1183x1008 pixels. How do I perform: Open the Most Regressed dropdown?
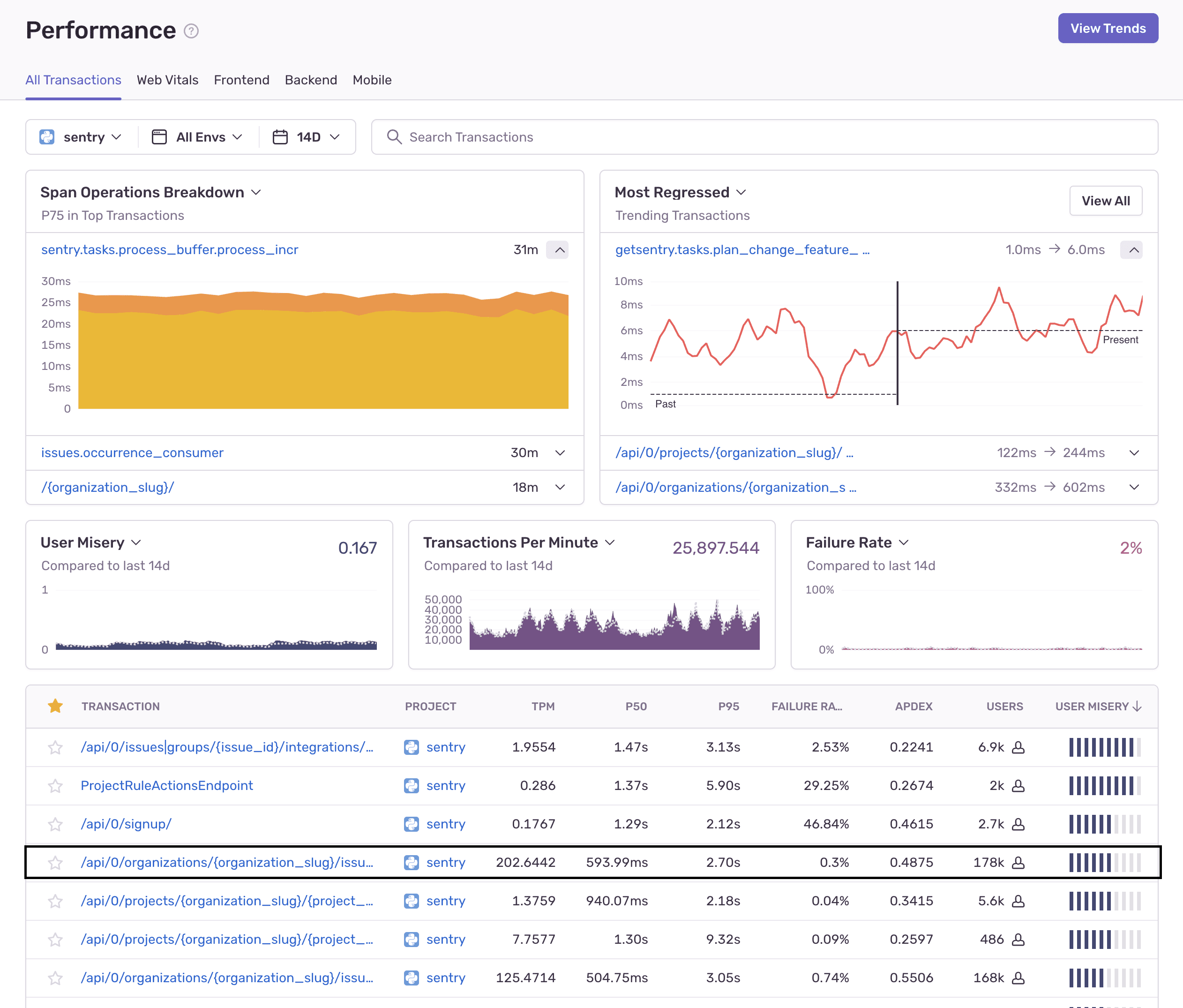click(x=741, y=193)
